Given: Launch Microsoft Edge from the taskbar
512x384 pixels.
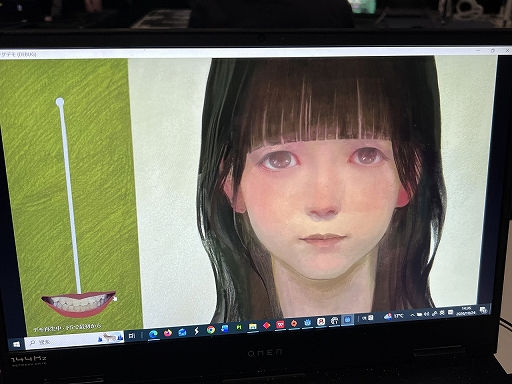Looking at the screenshot, I should click(153, 334).
